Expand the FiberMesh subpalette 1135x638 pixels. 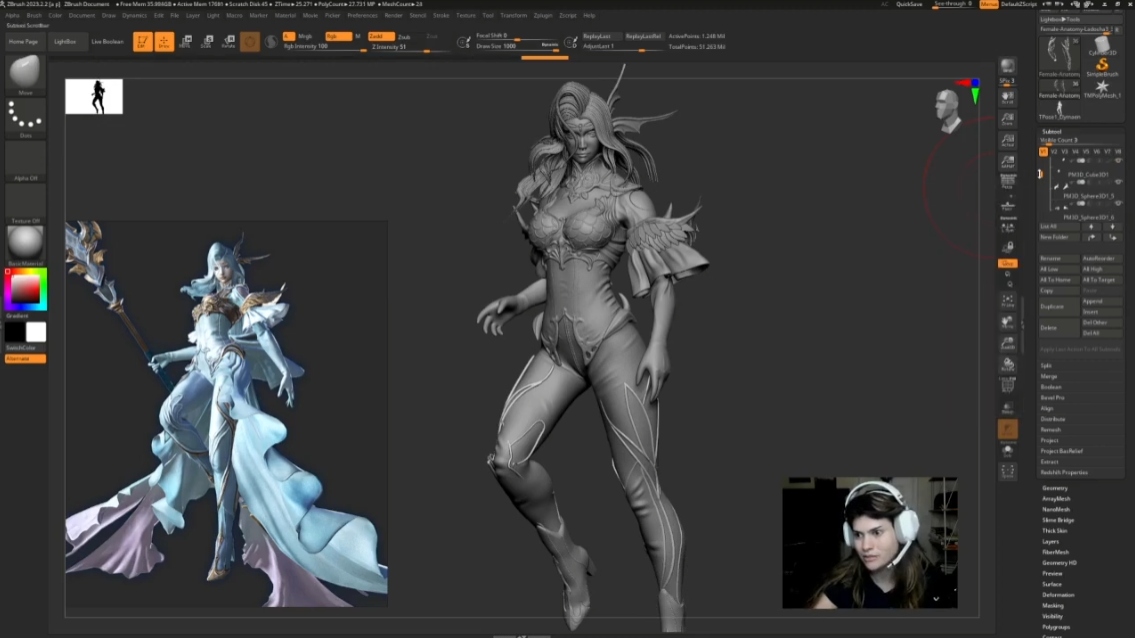1055,553
